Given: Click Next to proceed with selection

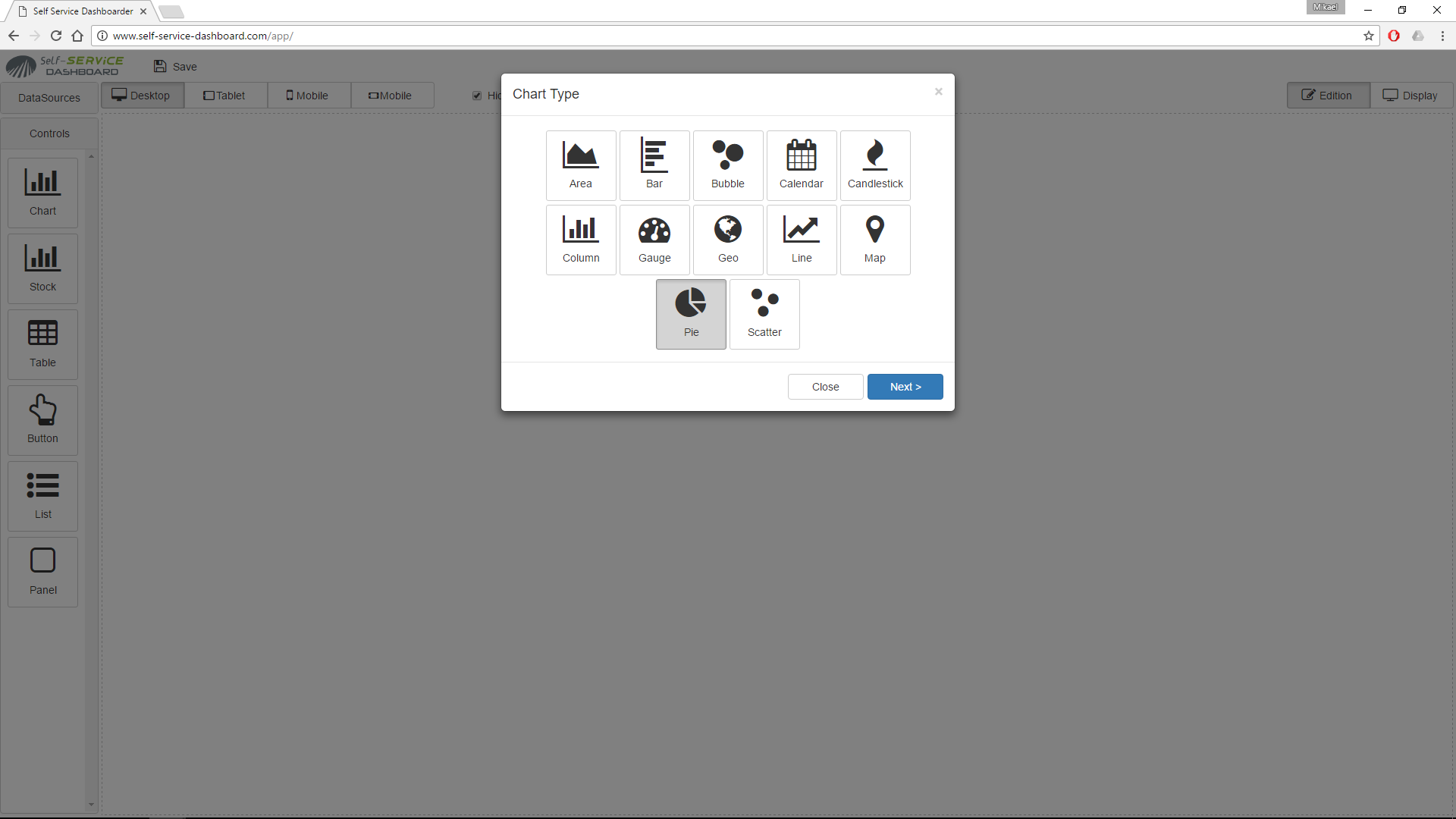Looking at the screenshot, I should (x=905, y=386).
